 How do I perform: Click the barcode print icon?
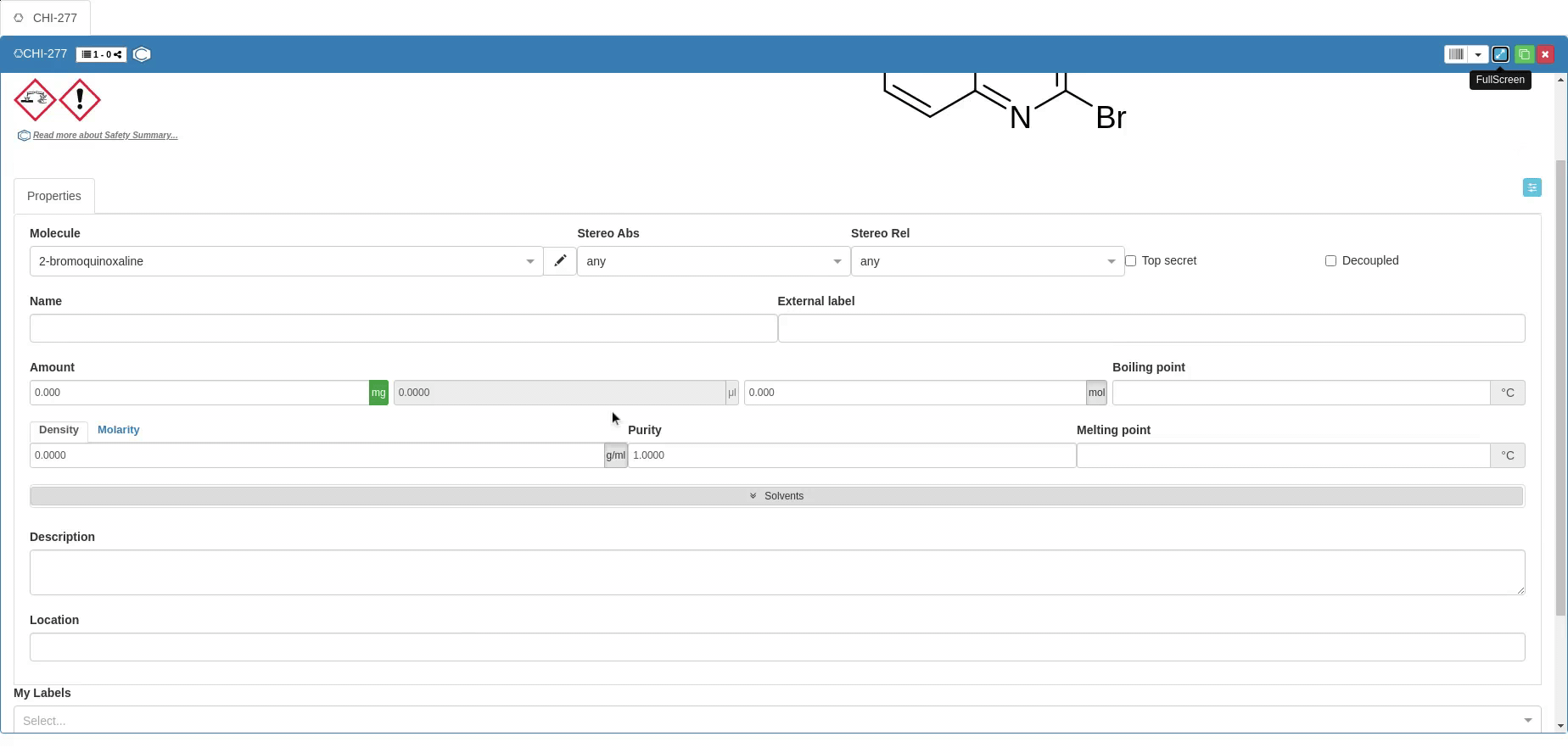tap(1456, 54)
